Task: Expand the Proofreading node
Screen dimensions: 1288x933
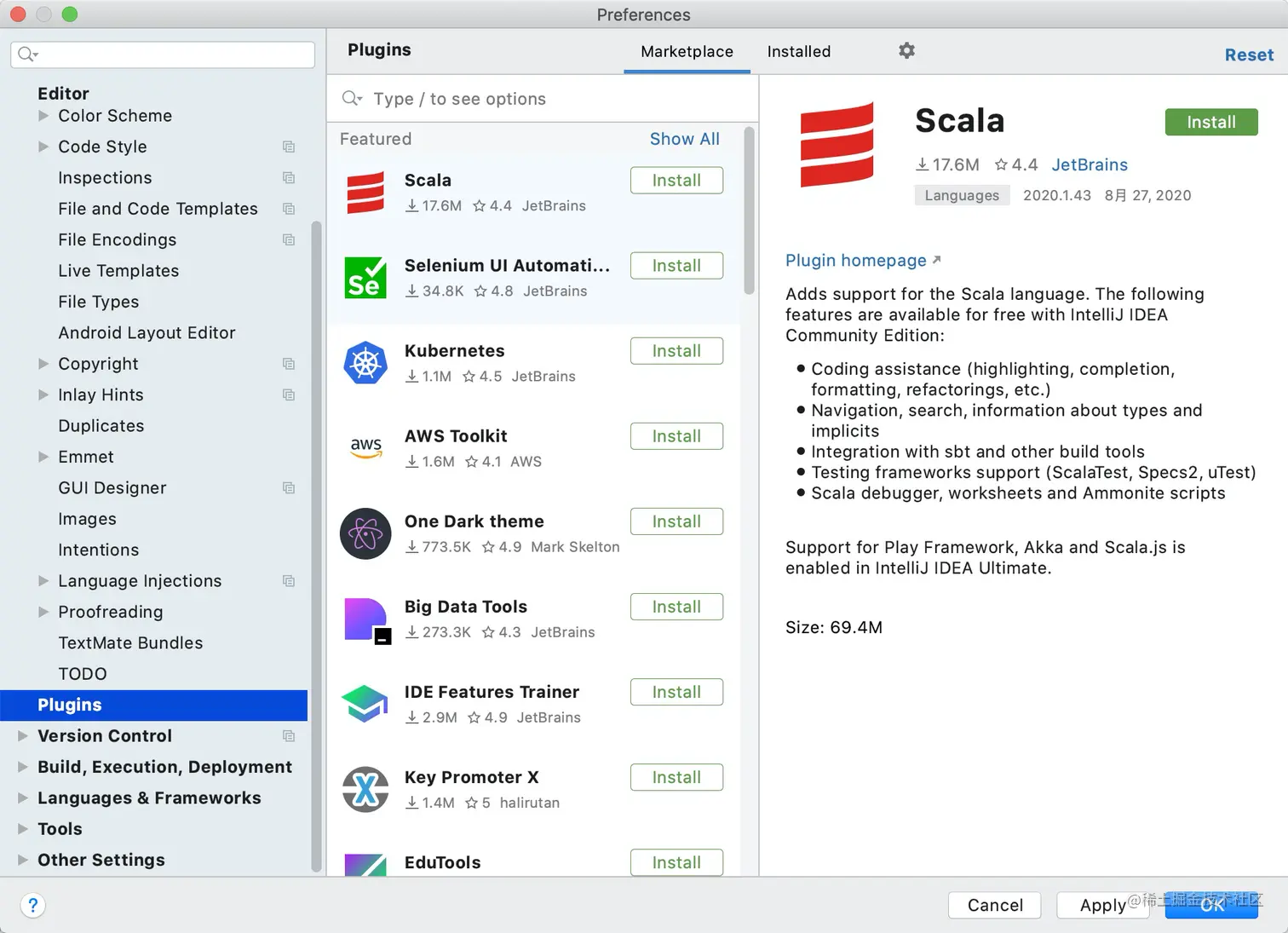Action: point(43,612)
